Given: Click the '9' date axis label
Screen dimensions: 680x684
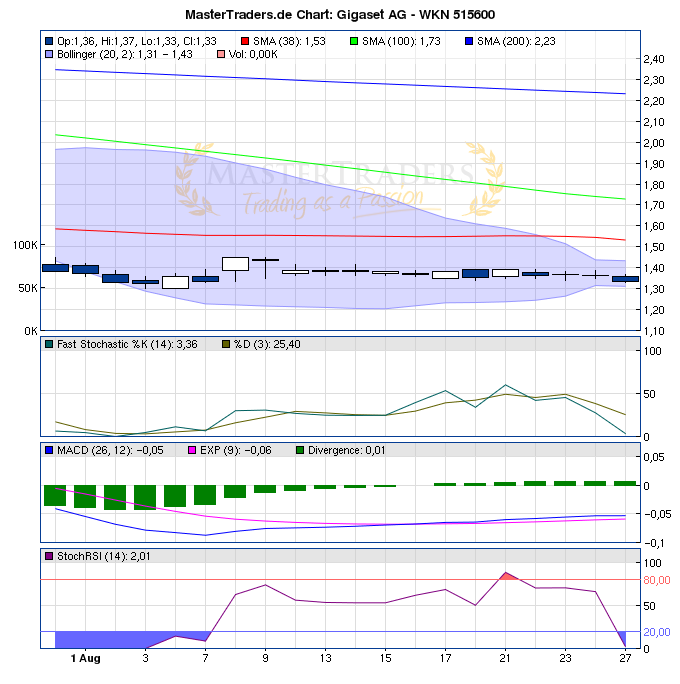Looking at the screenshot, I should pos(265,659).
